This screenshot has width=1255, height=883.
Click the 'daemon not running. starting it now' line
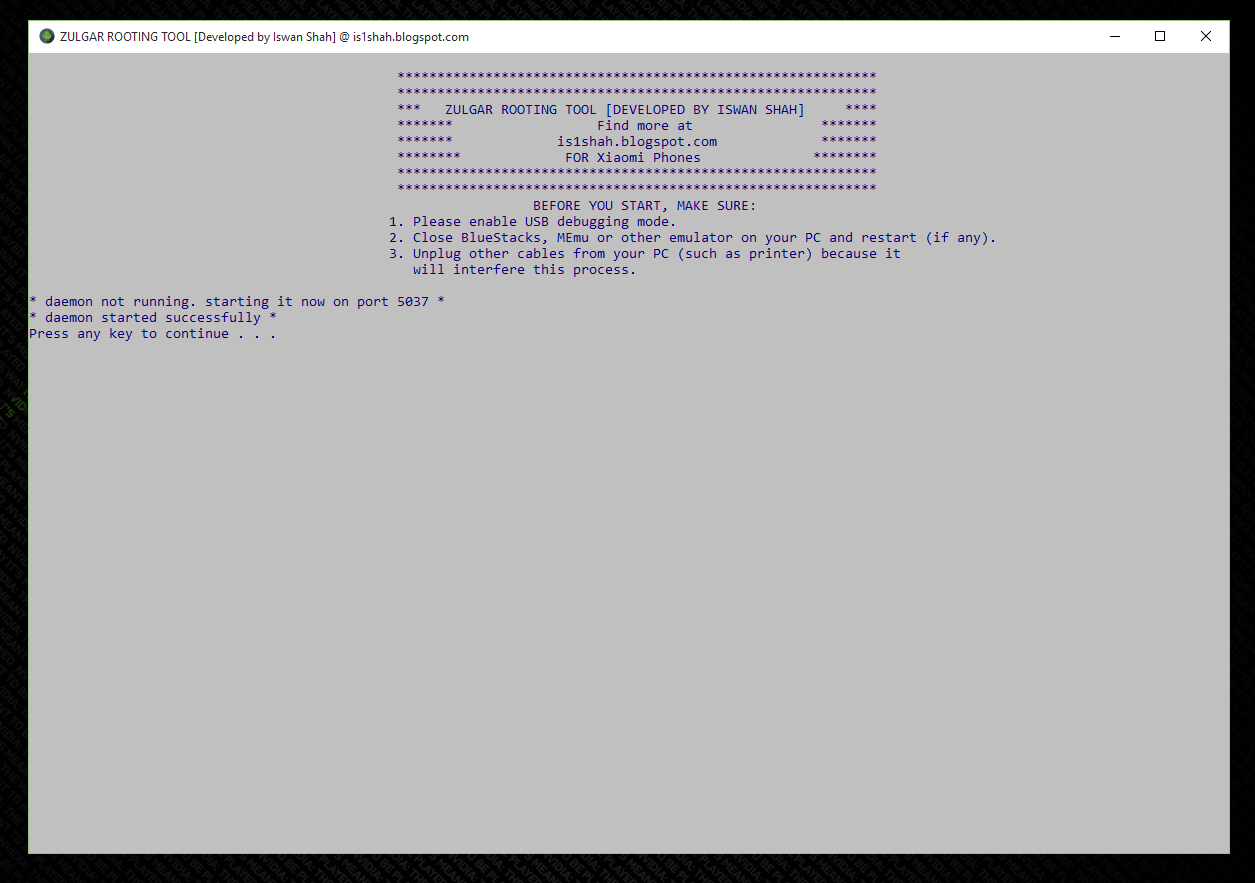tap(237, 302)
